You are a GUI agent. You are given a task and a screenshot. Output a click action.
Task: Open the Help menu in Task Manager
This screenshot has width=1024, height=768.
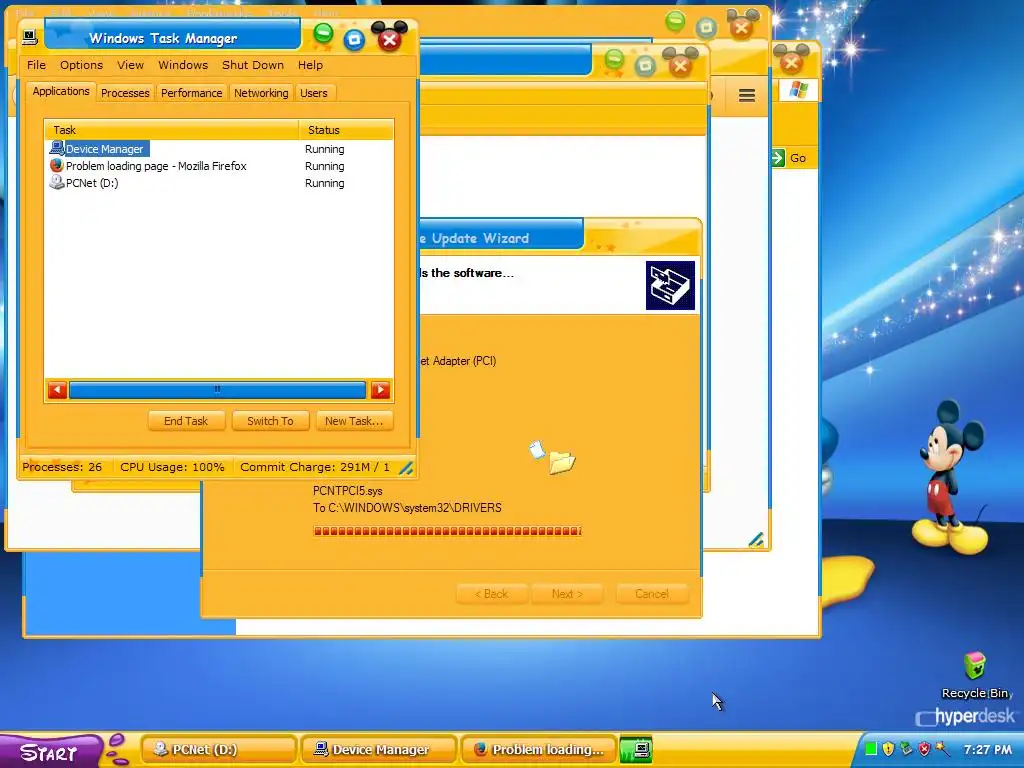pos(310,65)
